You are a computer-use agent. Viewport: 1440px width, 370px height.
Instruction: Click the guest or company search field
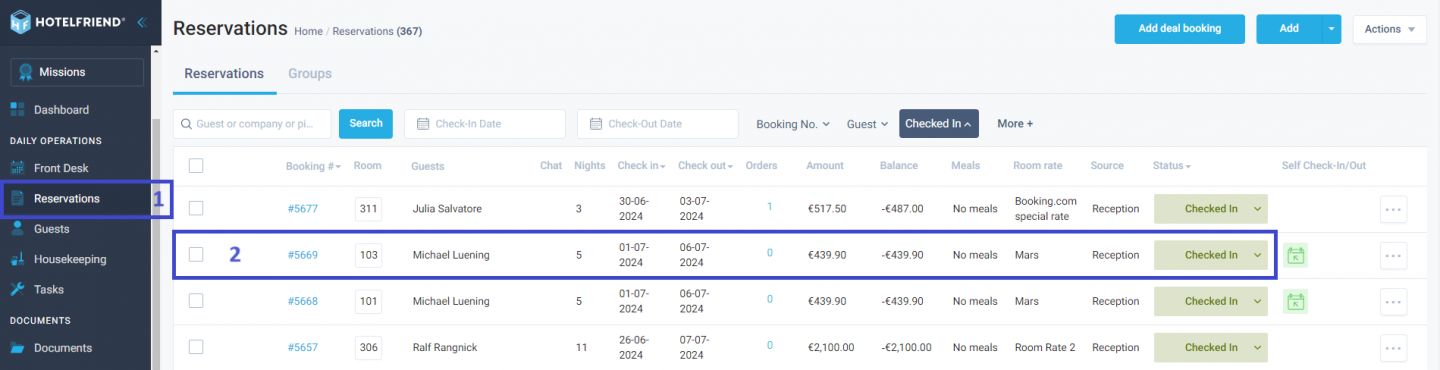(252, 124)
